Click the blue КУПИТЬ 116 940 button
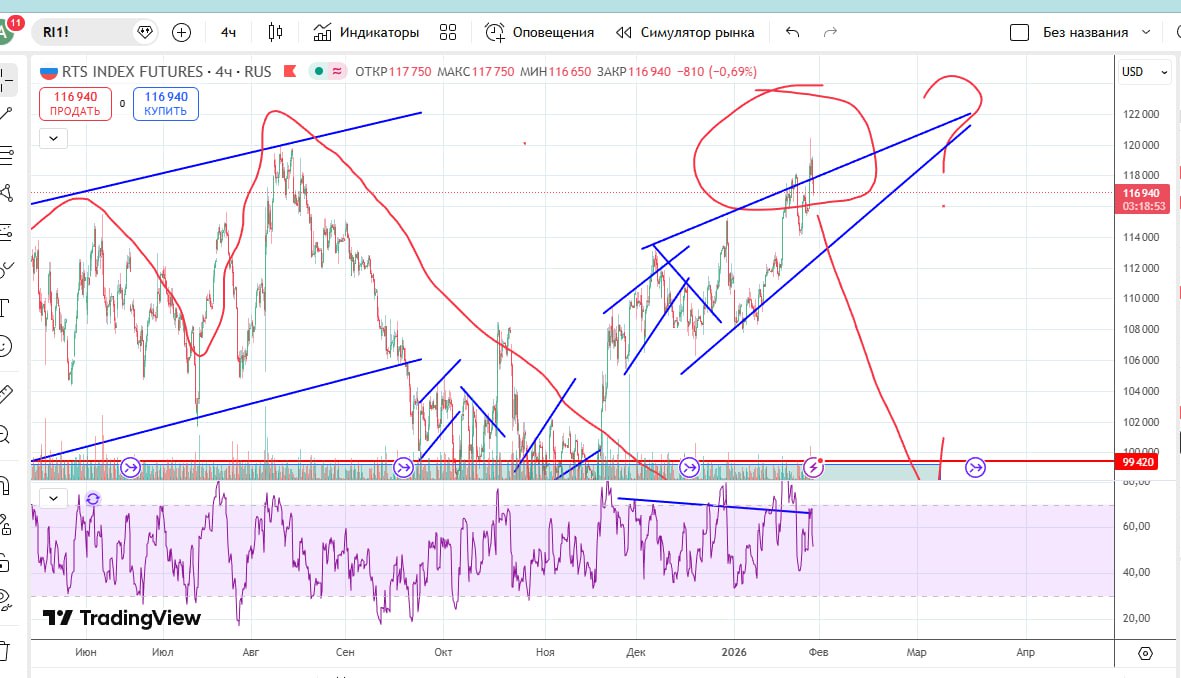 point(166,104)
